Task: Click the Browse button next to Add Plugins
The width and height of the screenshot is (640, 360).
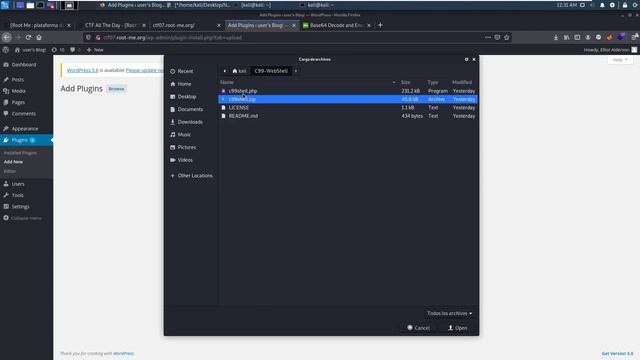Action: coord(116,89)
